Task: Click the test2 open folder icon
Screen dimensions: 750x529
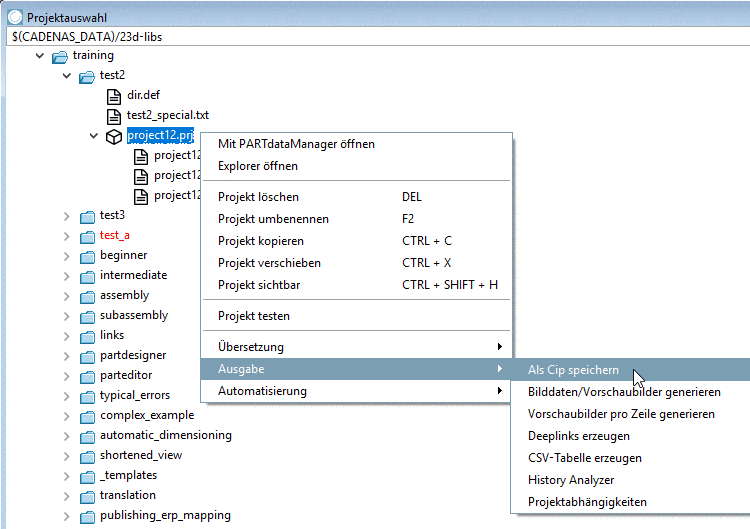Action: (x=87, y=77)
